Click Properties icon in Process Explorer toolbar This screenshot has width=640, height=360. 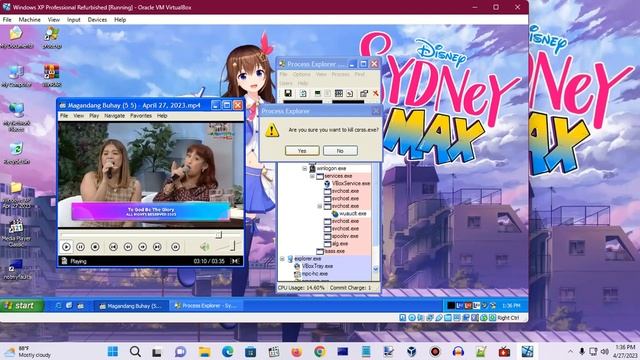click(x=364, y=93)
